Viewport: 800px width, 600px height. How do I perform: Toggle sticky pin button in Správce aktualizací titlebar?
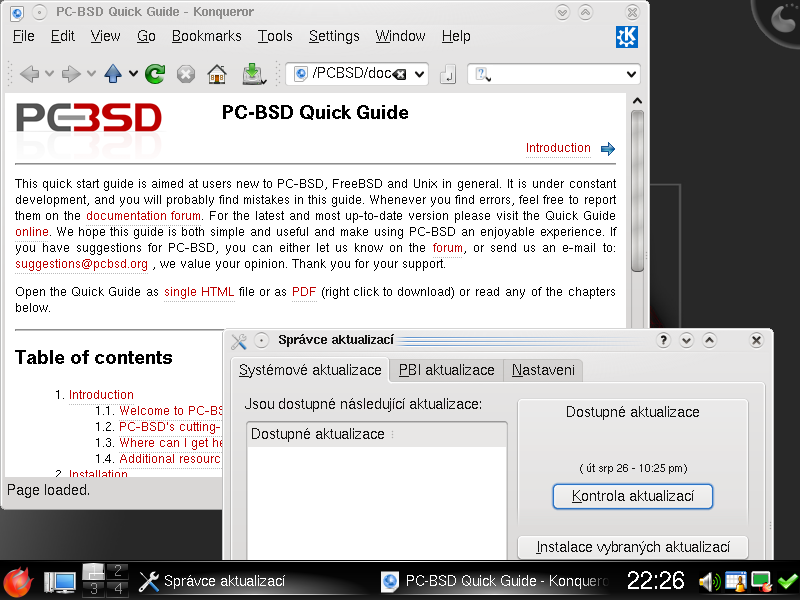[x=261, y=340]
